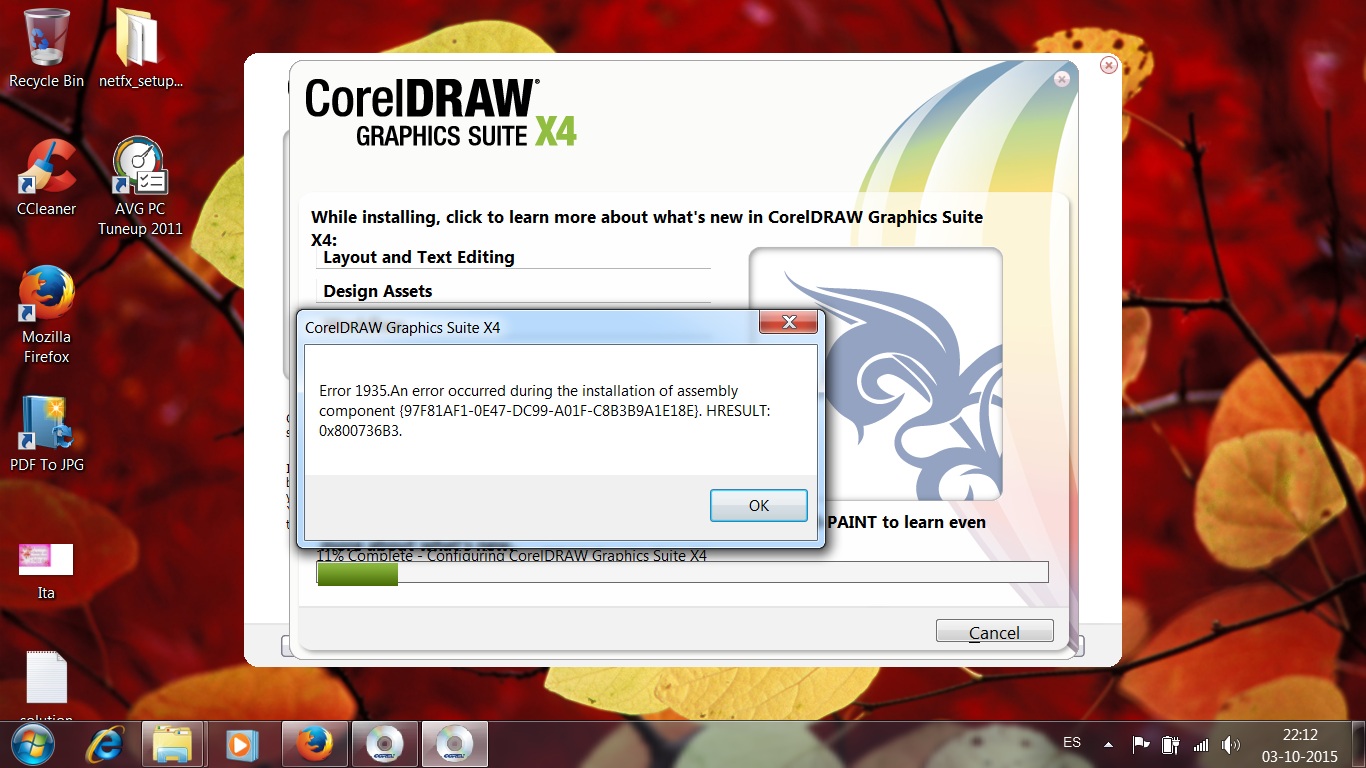
Task: Click the Error 1935 message text
Action: (x=544, y=411)
